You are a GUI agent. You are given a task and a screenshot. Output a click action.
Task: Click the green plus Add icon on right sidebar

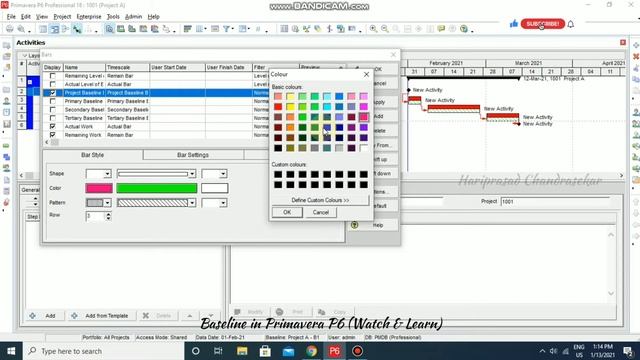(x=636, y=45)
